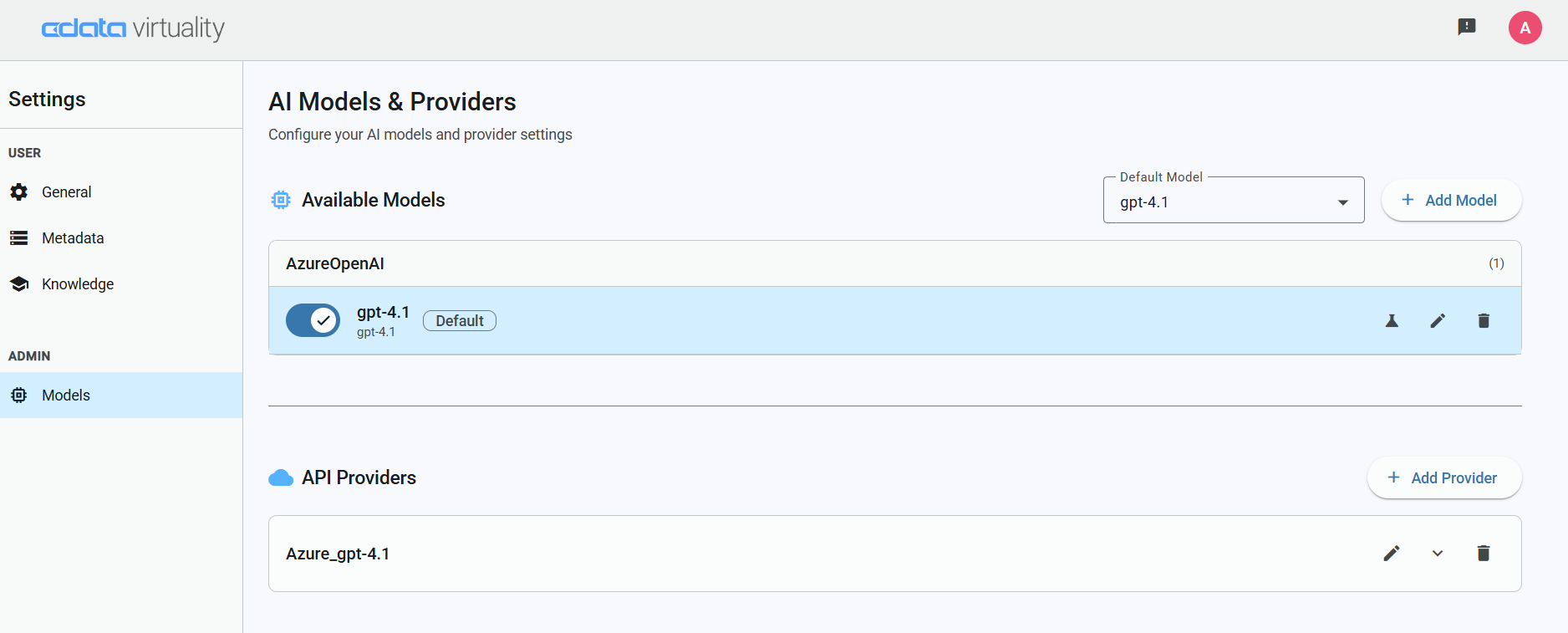Screen dimensions: 1568x633
Task: Edit the Azure_gpt-4.1 provider with pencil icon
Action: [x=1392, y=553]
